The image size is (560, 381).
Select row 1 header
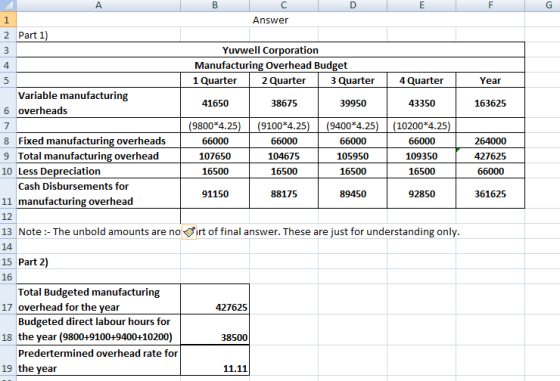click(8, 20)
